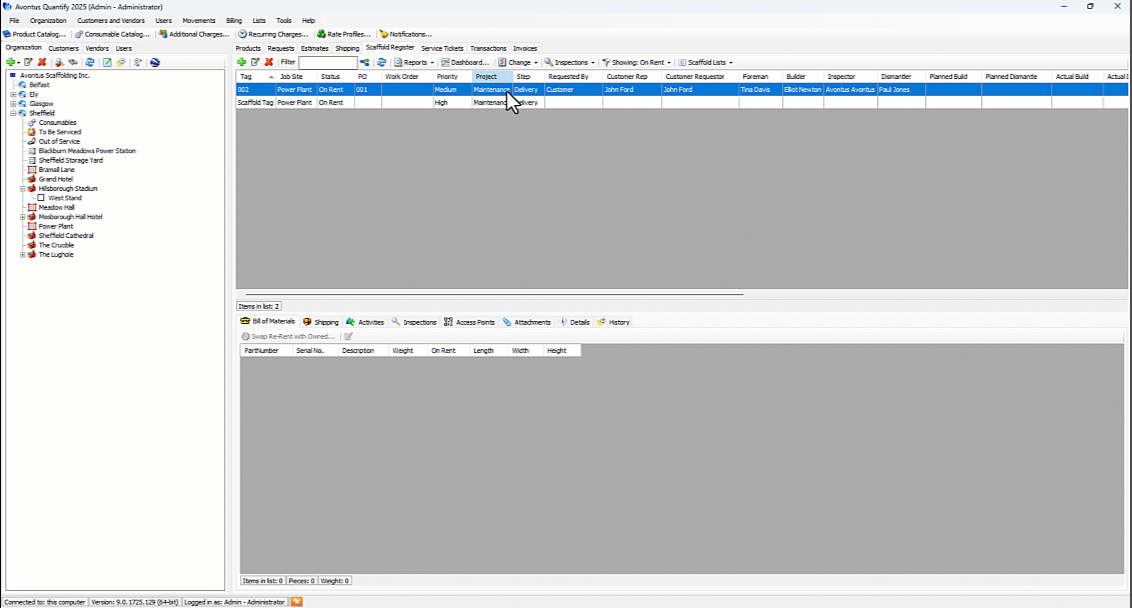Expand the Mosborough Hall Hotel node
Image resolution: width=1132 pixels, height=608 pixels.
[23, 217]
